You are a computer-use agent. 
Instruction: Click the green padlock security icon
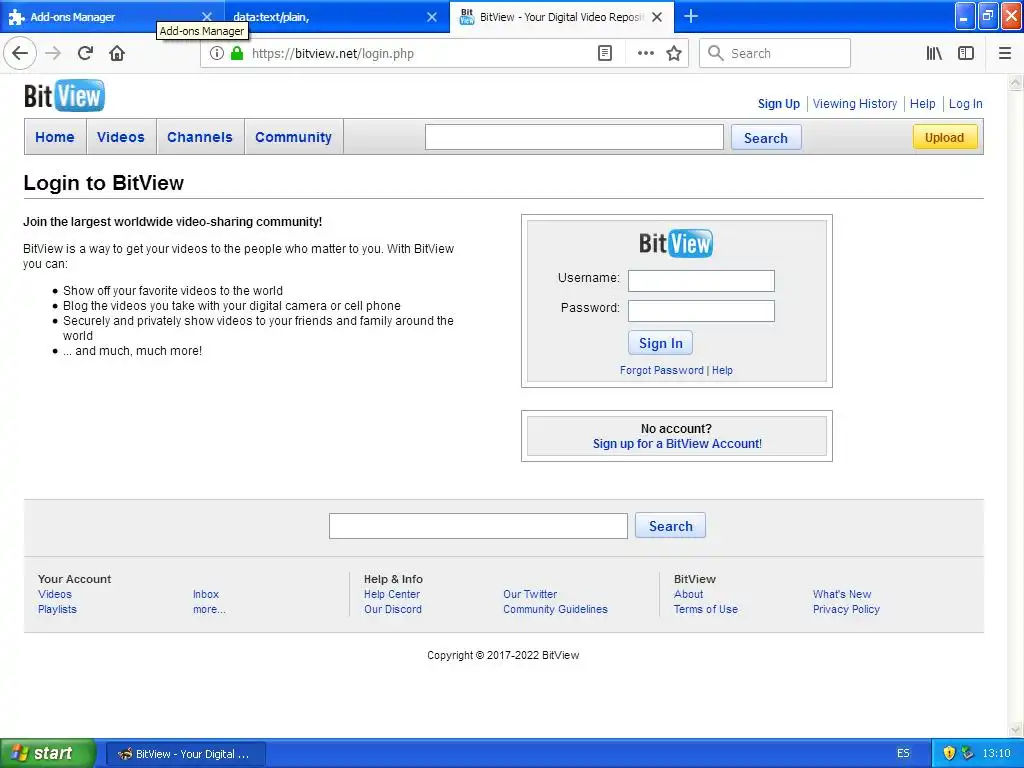(237, 54)
